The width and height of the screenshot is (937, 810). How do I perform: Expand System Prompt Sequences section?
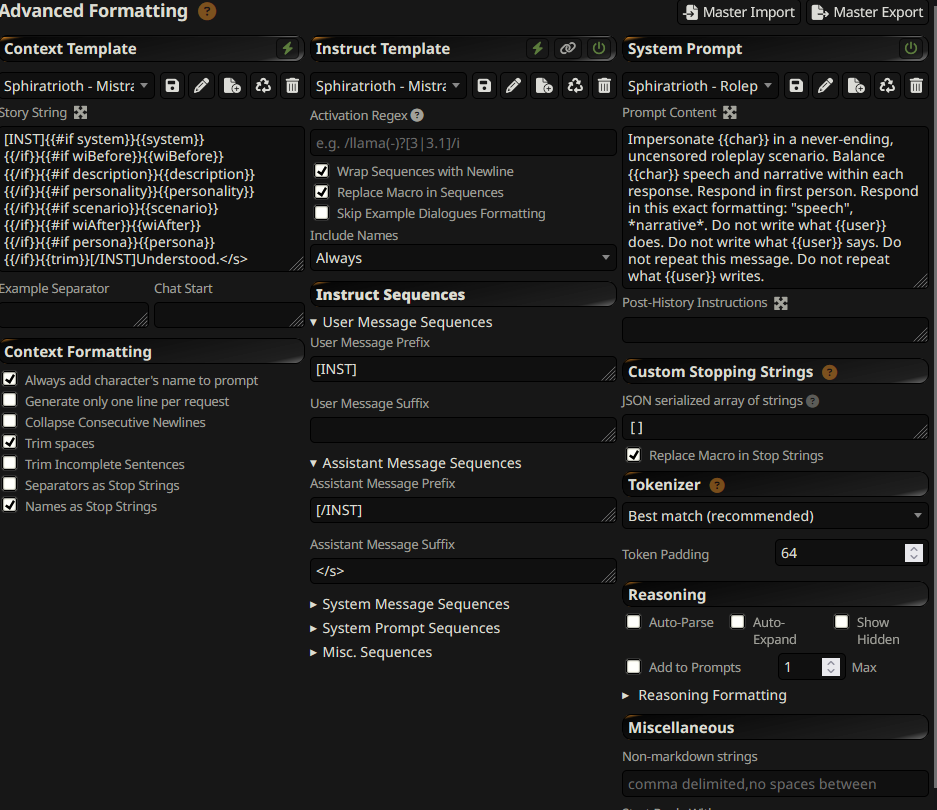coord(405,628)
